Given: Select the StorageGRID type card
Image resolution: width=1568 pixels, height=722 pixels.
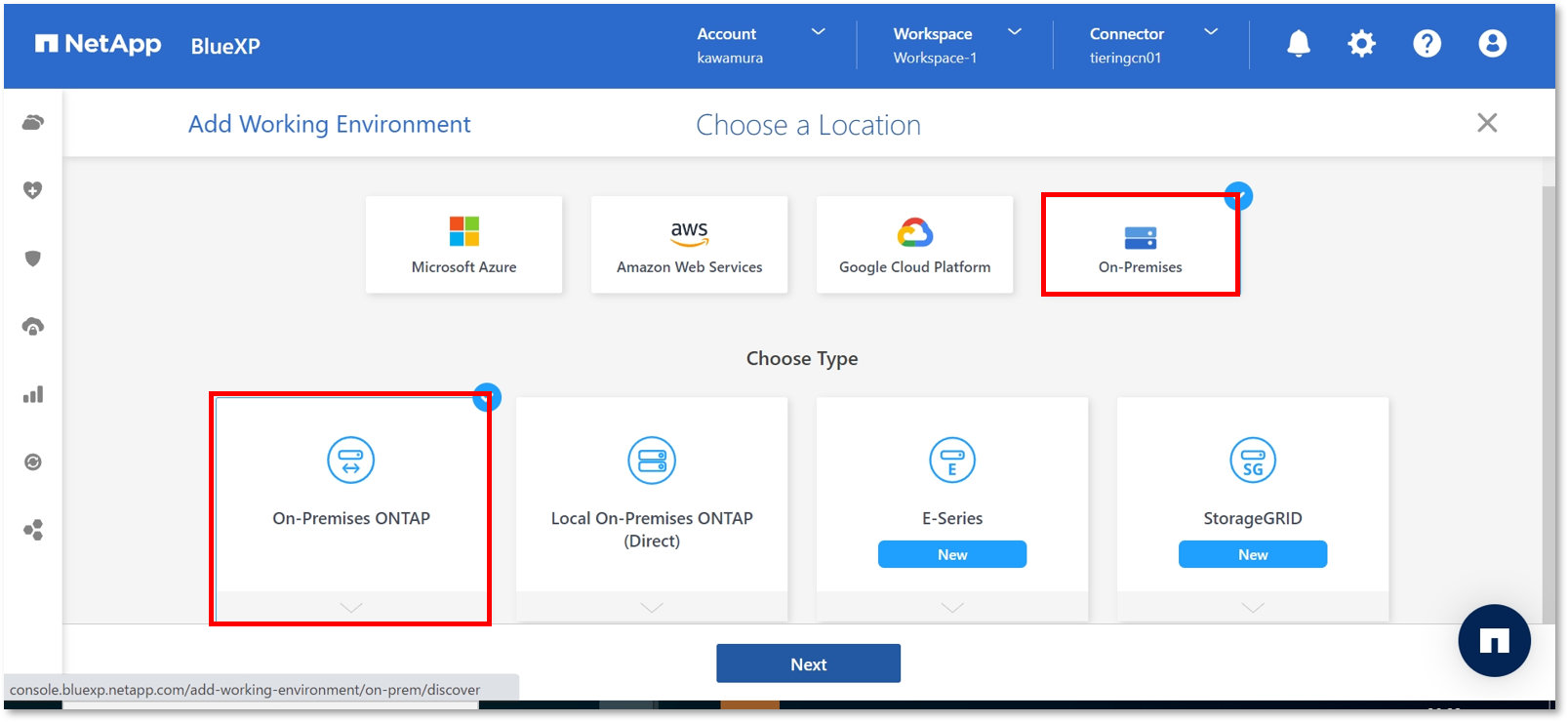Looking at the screenshot, I should point(1253,507).
